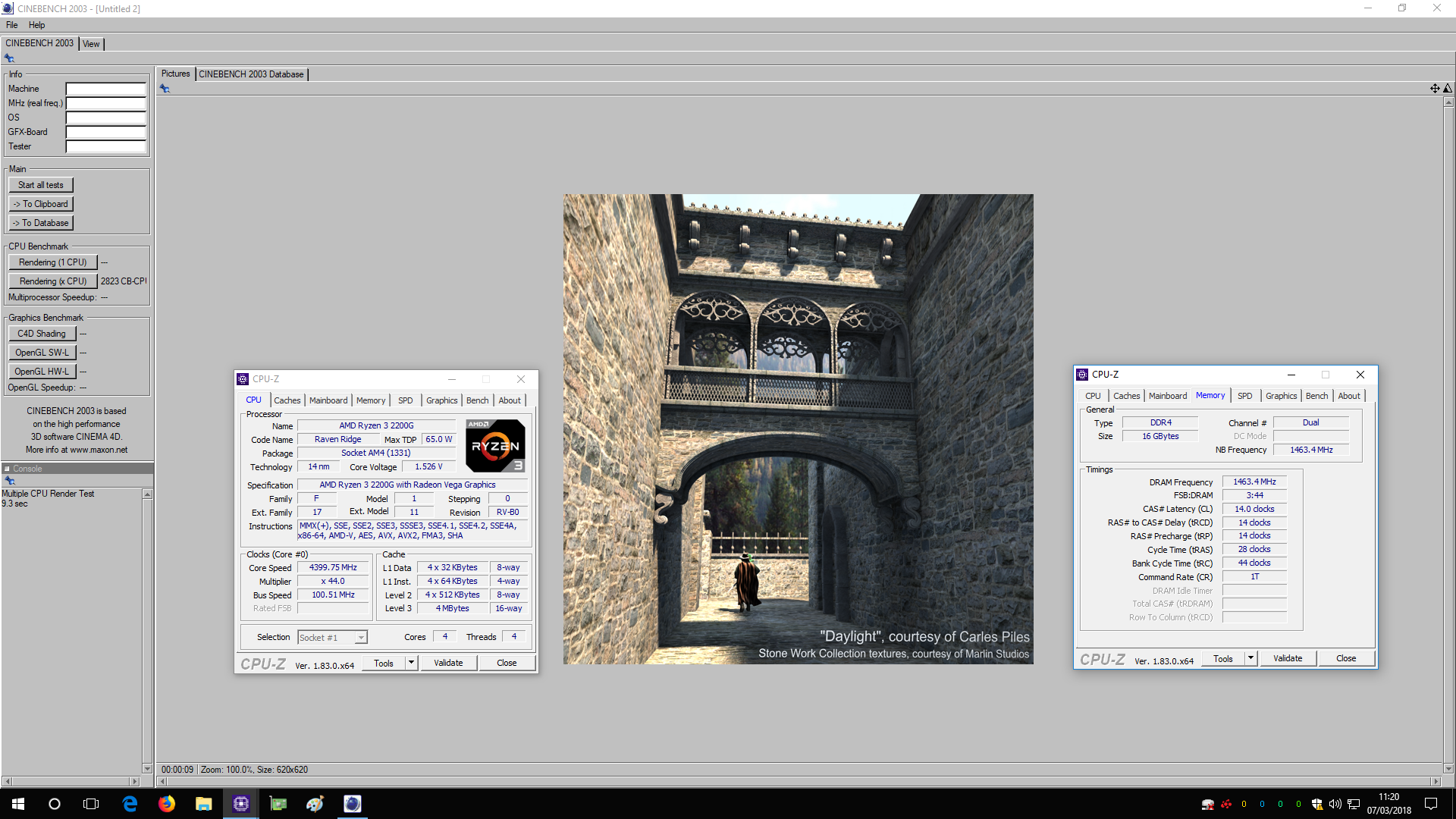1456x819 pixels.
Task: Run the OpenGL SW-L test
Action: [x=42, y=353]
